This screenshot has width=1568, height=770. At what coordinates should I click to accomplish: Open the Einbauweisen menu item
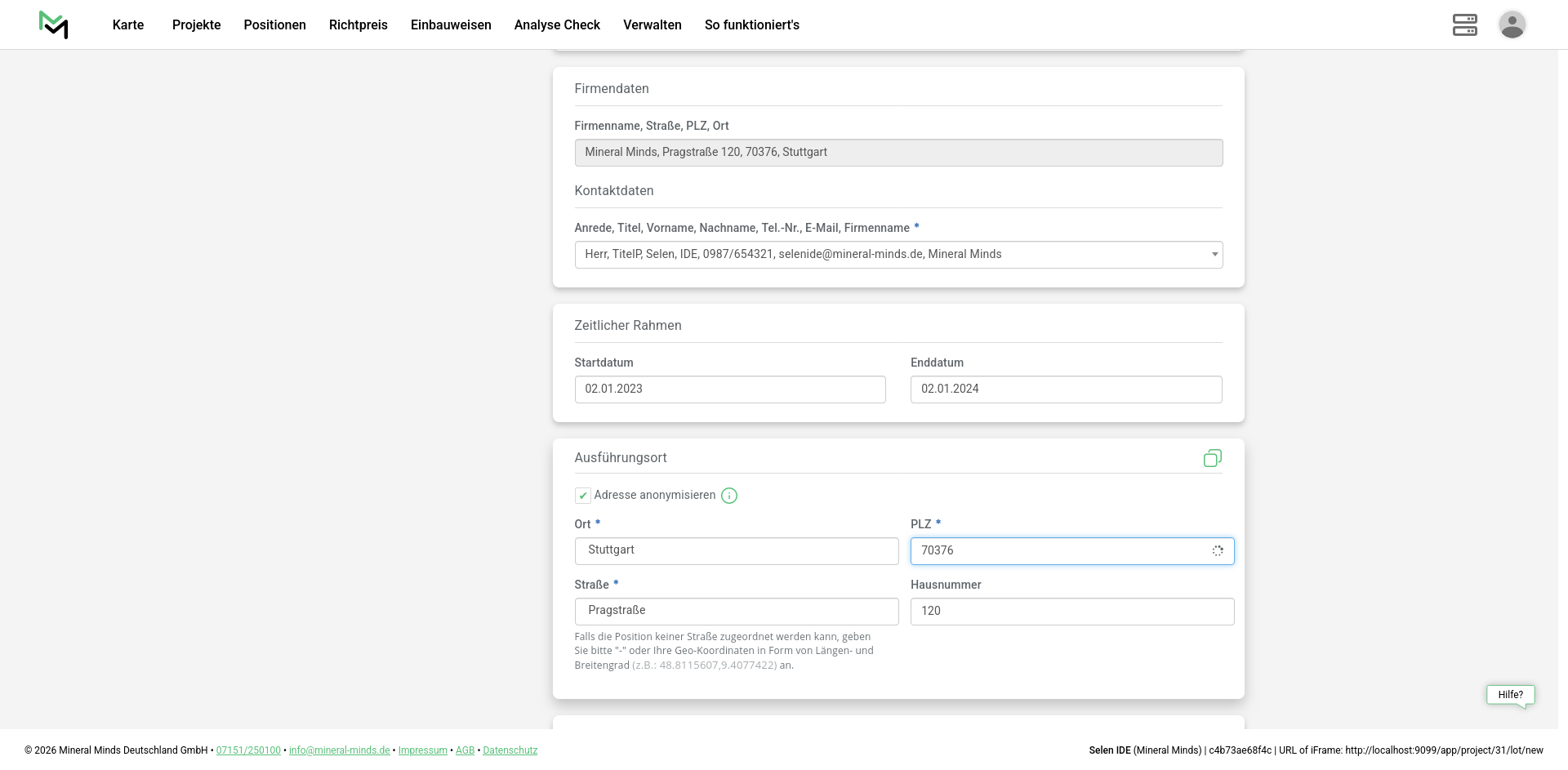(451, 24)
